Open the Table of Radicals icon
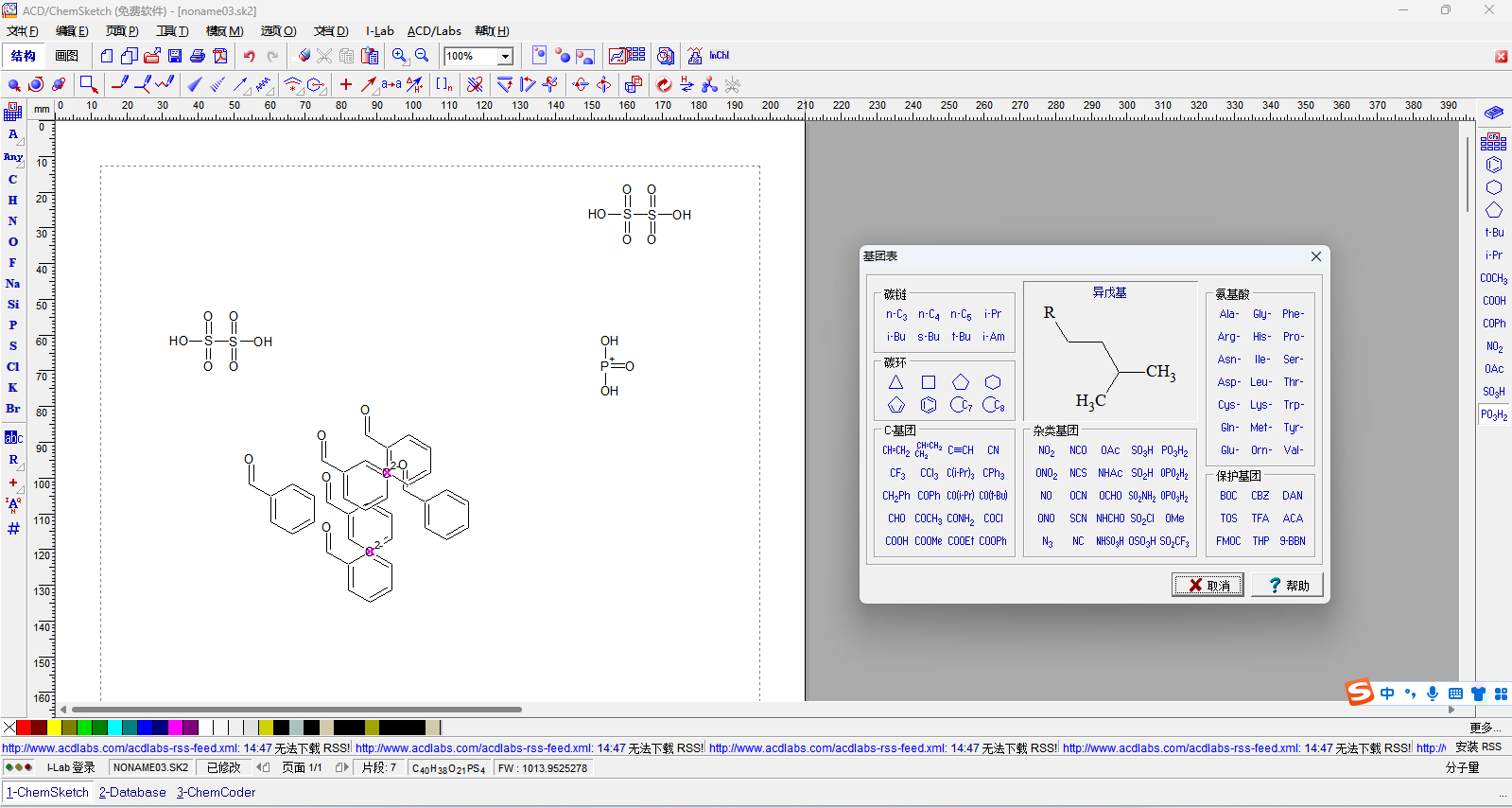 (1494, 142)
